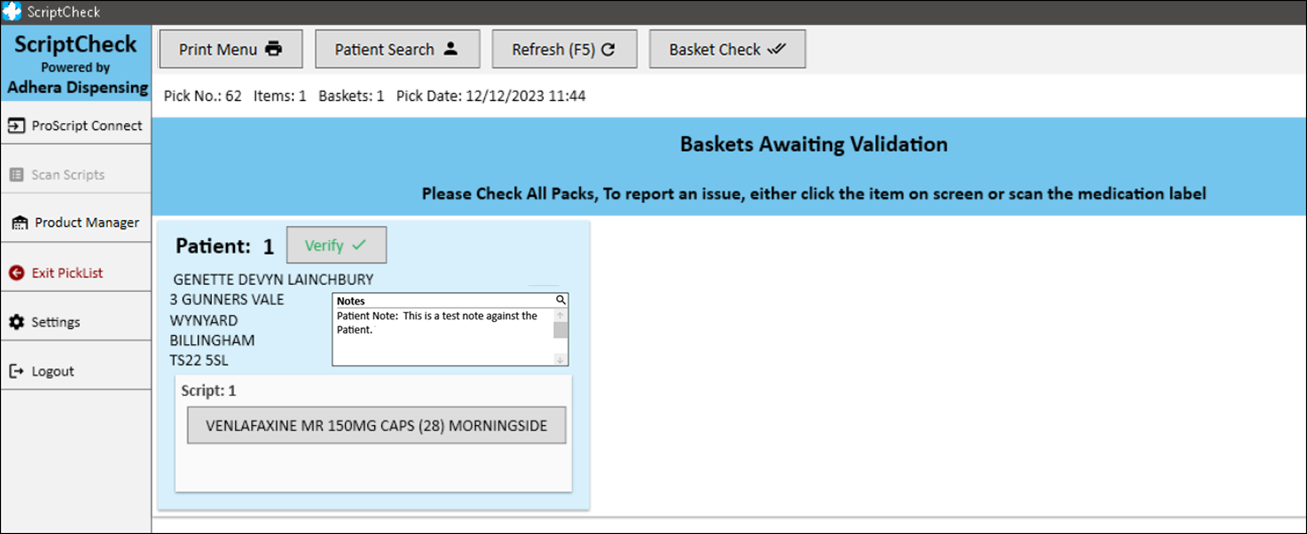Verify patient 1 basket
Image resolution: width=1307 pixels, height=534 pixels.
pos(336,245)
